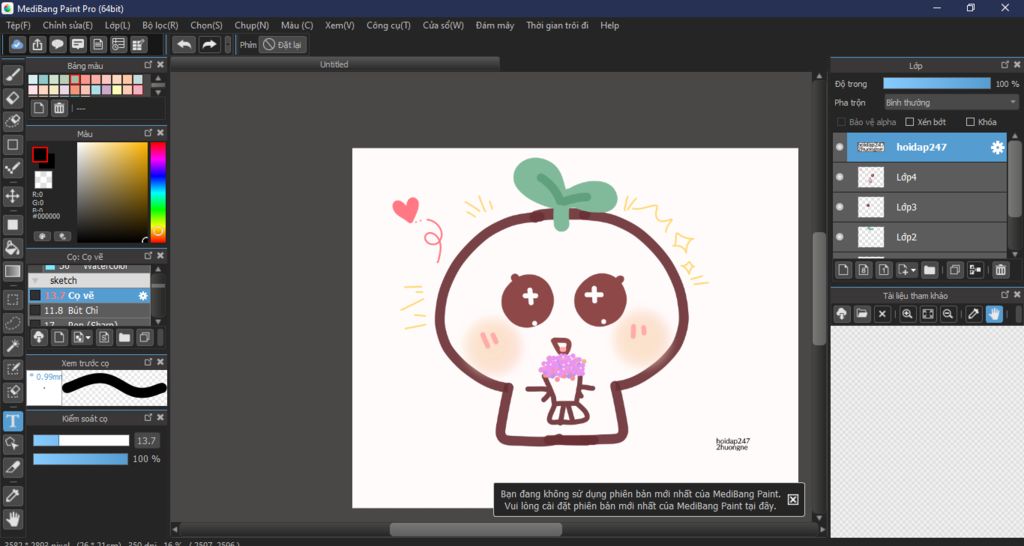Toggle the Xén bớt checkbox
This screenshot has height=546, width=1024.
[909, 122]
